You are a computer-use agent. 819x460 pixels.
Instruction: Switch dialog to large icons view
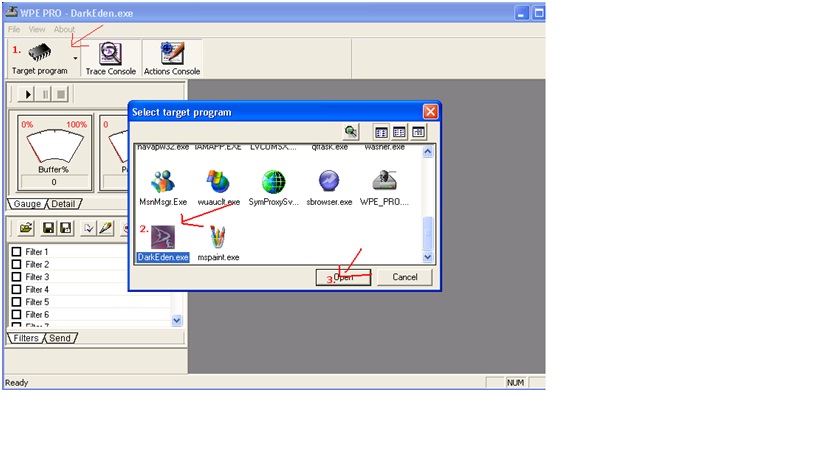pyautogui.click(x=381, y=132)
